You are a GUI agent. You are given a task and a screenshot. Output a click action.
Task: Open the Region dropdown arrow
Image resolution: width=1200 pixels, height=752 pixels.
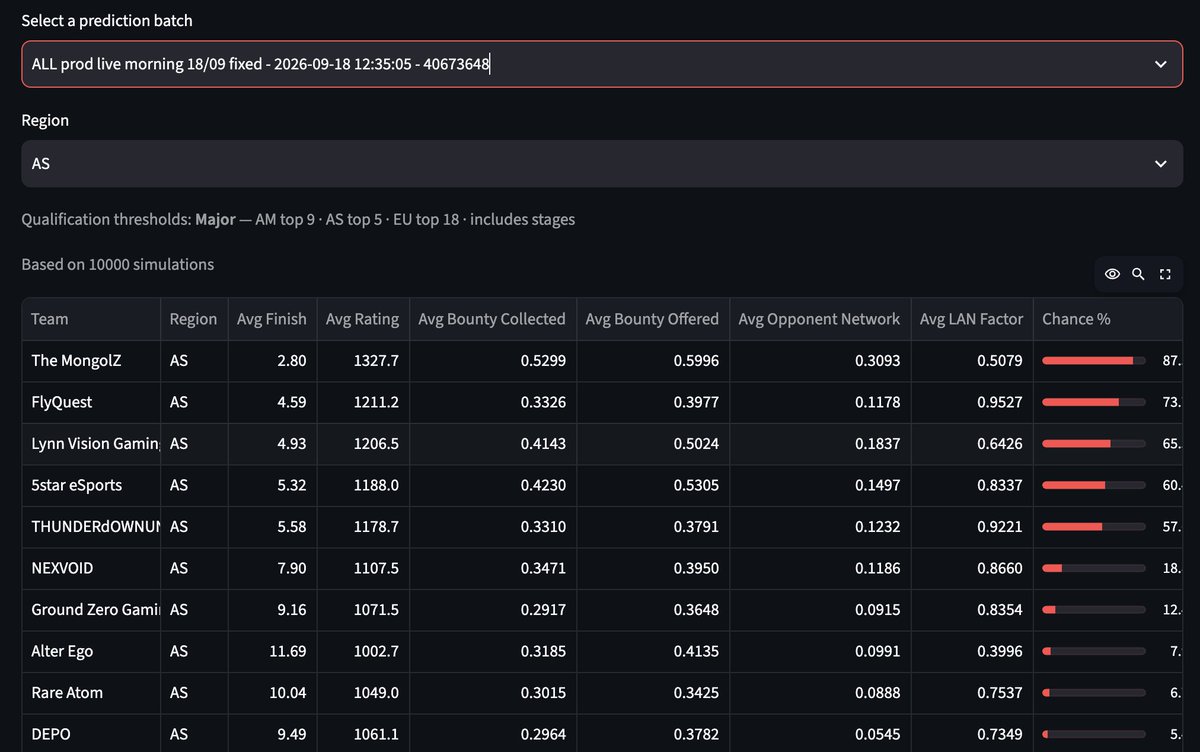(x=1161, y=163)
